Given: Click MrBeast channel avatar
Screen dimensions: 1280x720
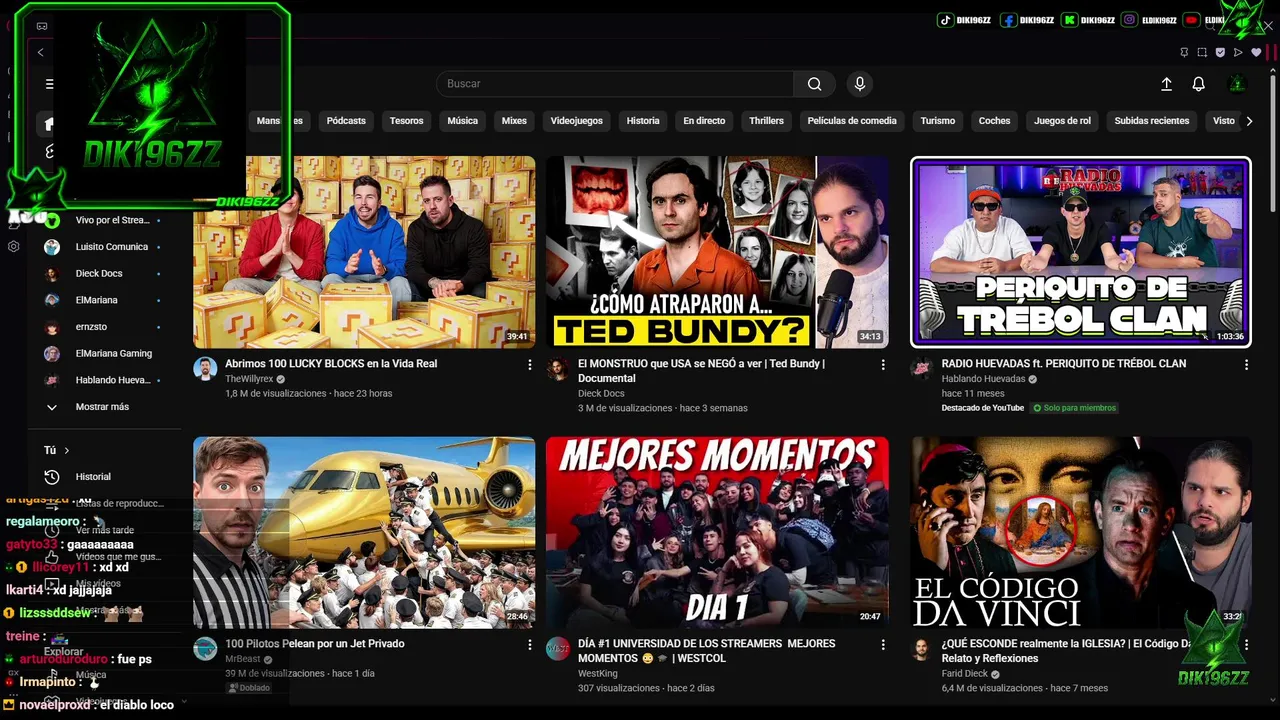Looking at the screenshot, I should [205, 649].
